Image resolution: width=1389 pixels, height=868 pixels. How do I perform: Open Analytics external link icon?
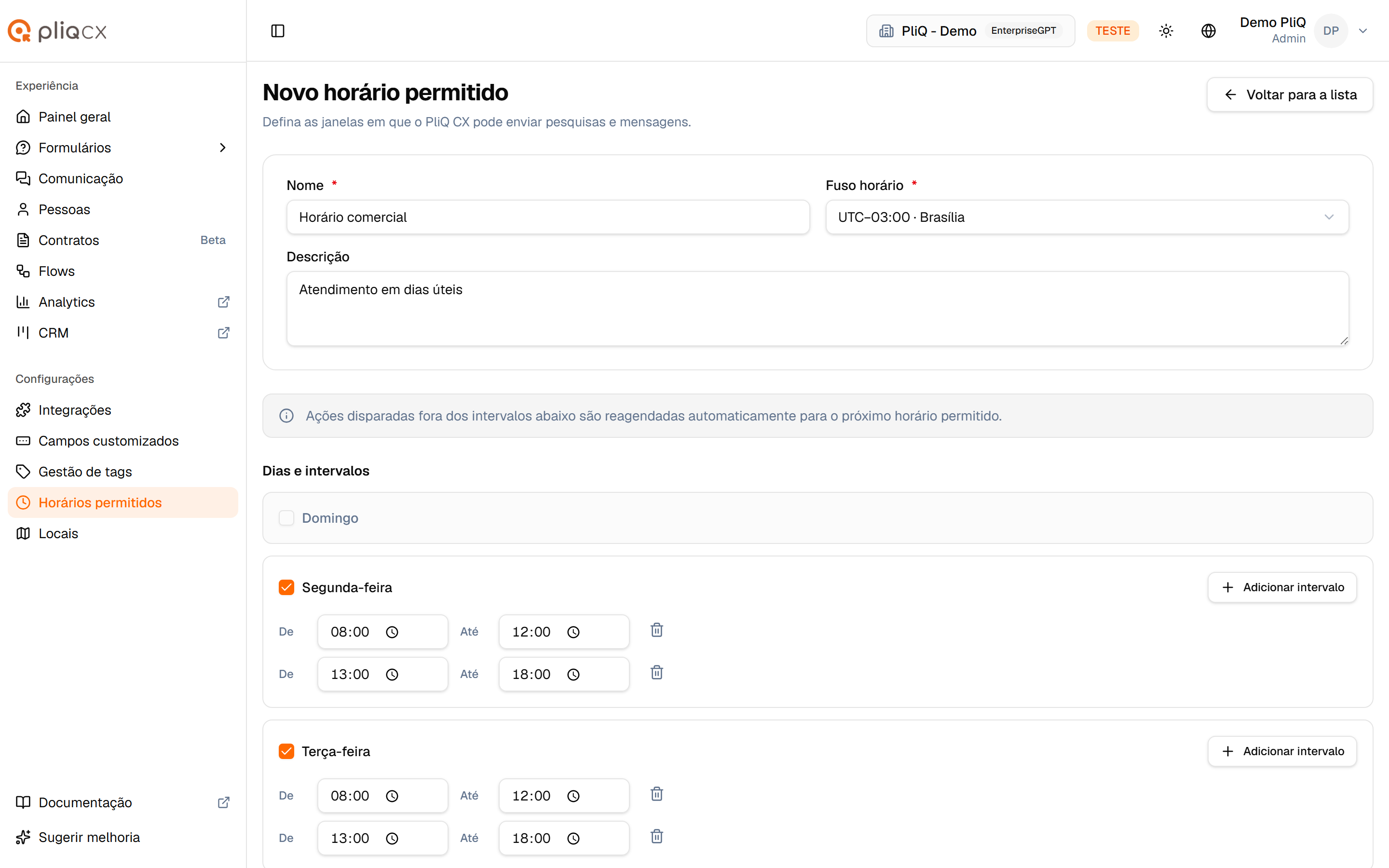coord(224,302)
